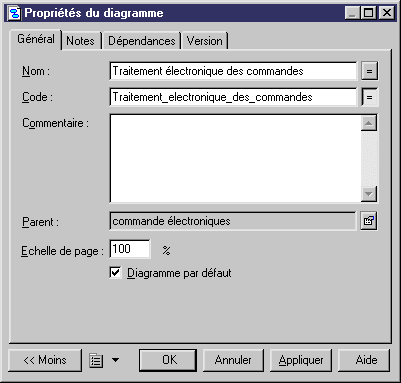Click the properties menu list icon

(96, 360)
